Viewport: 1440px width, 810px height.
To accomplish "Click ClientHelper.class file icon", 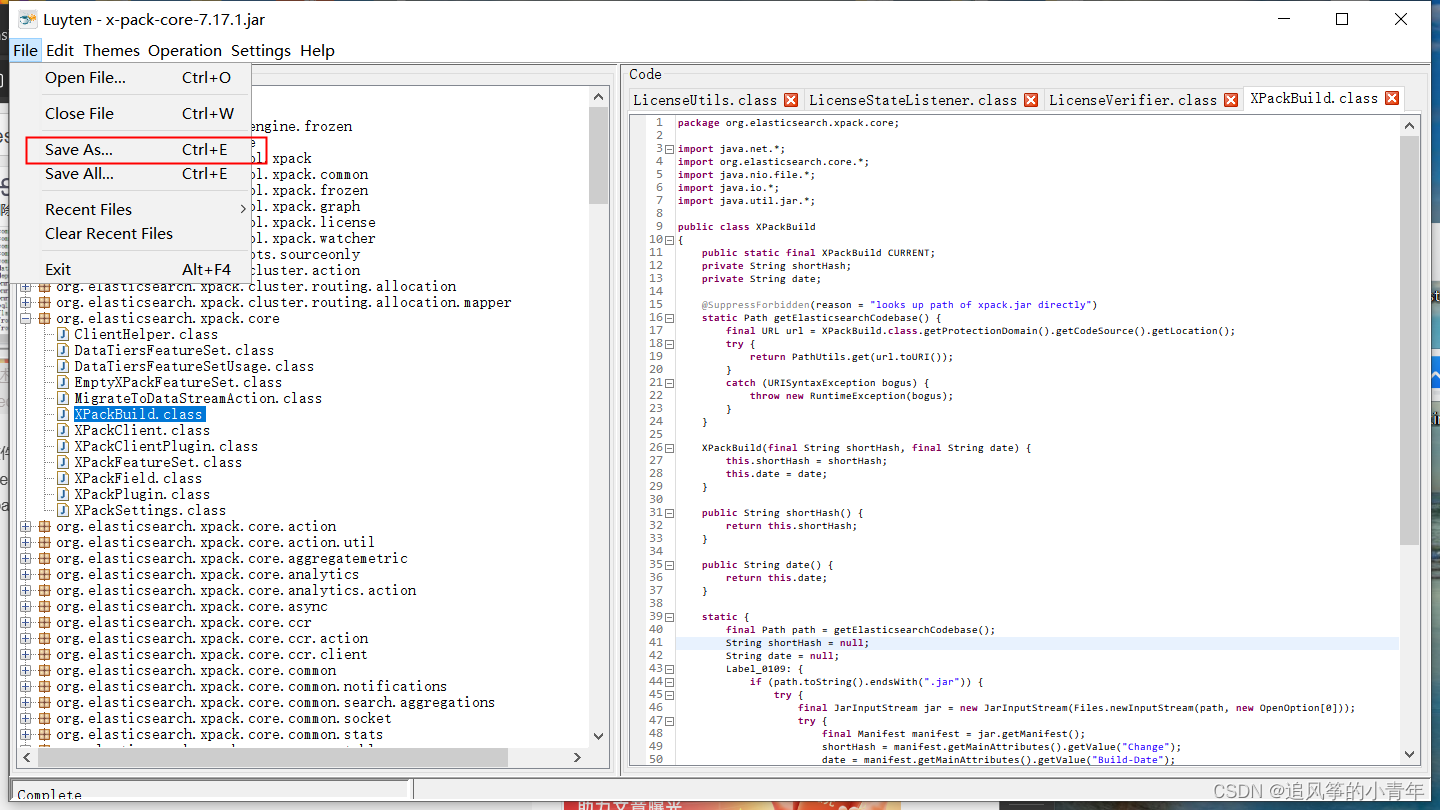I will 63,335.
